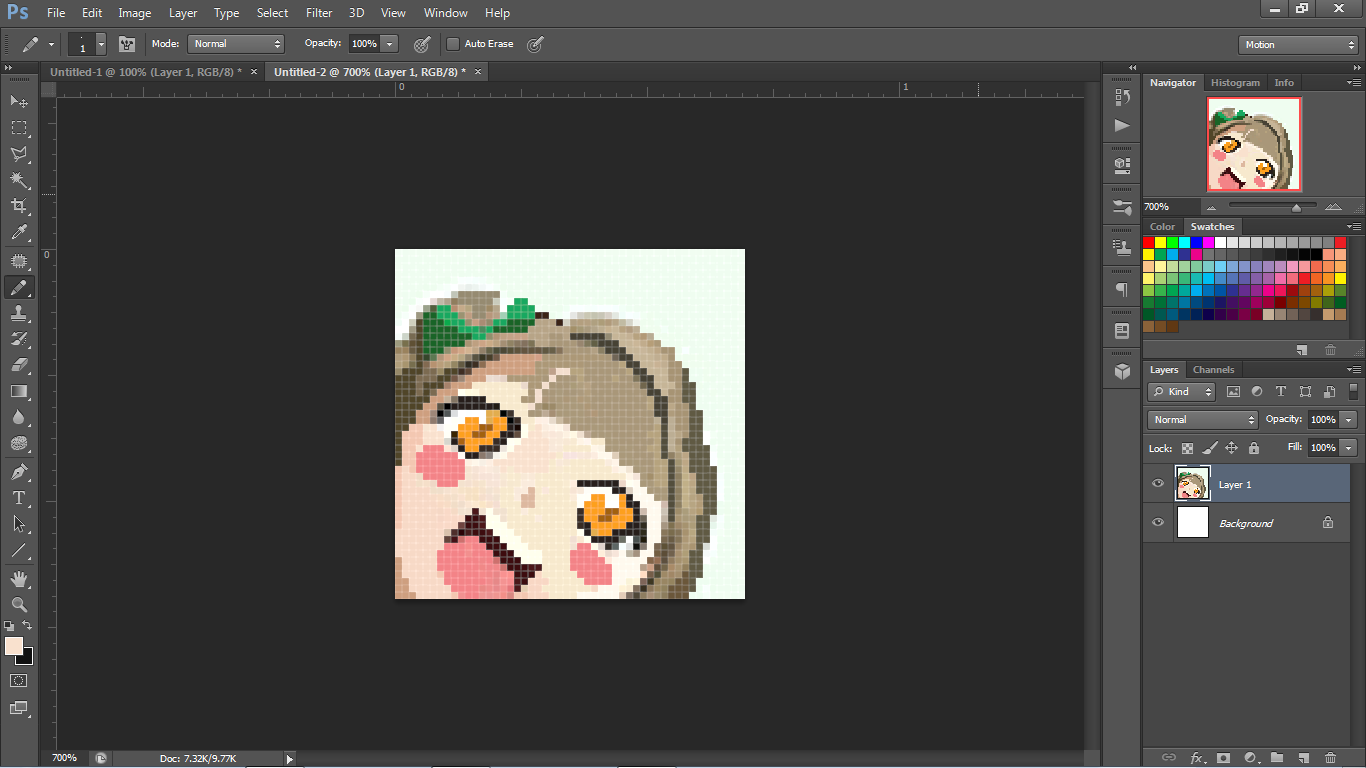Delete the selected layer
This screenshot has width=1366, height=768.
point(1330,758)
